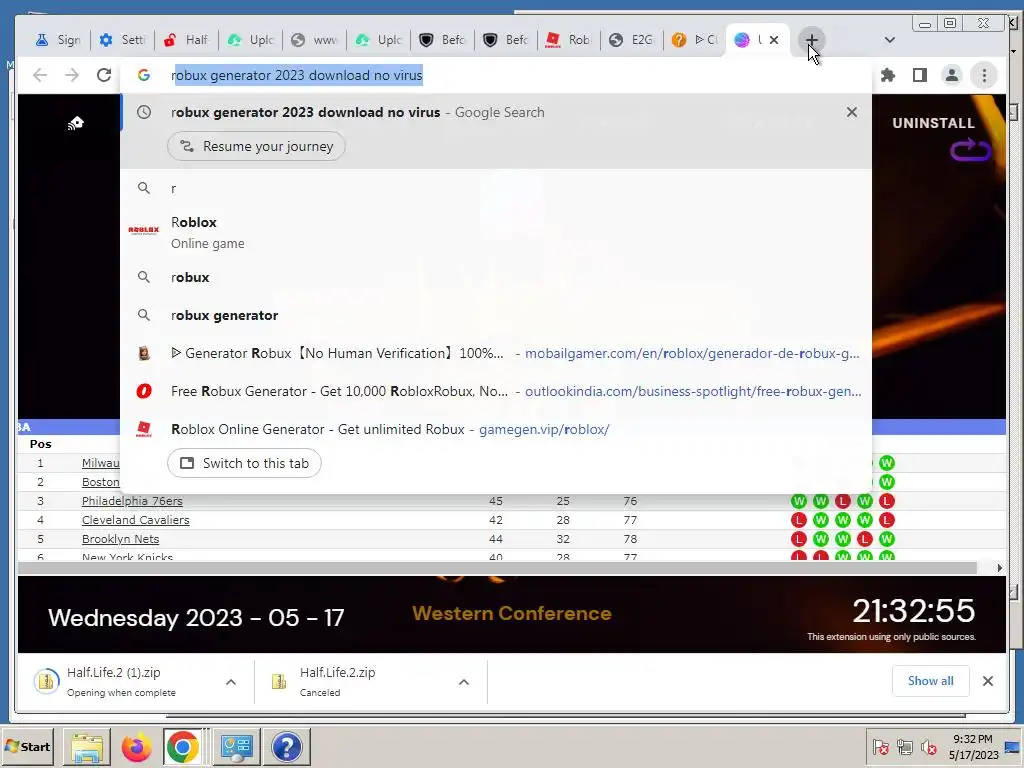Click the browser back arrow
This screenshot has height=768, width=1024.
[40, 75]
